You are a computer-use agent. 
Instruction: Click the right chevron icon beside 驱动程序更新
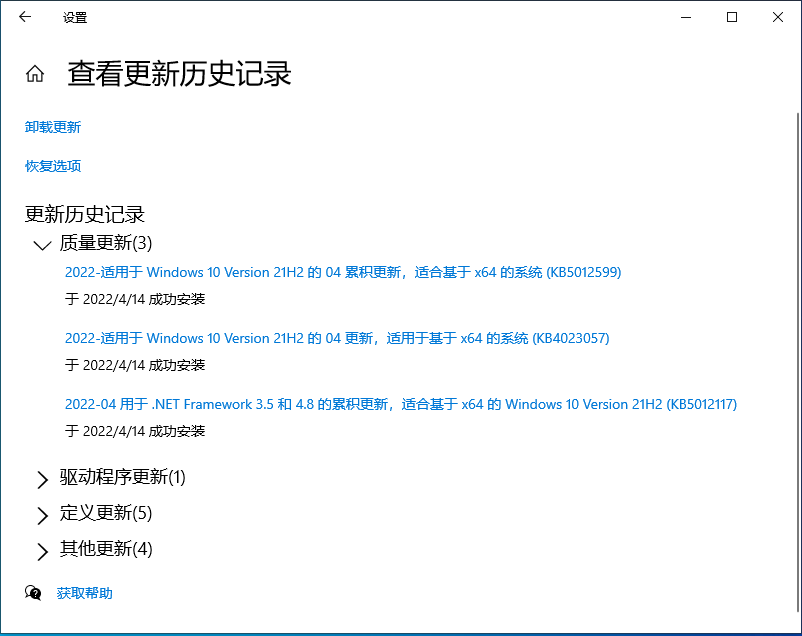point(41,478)
